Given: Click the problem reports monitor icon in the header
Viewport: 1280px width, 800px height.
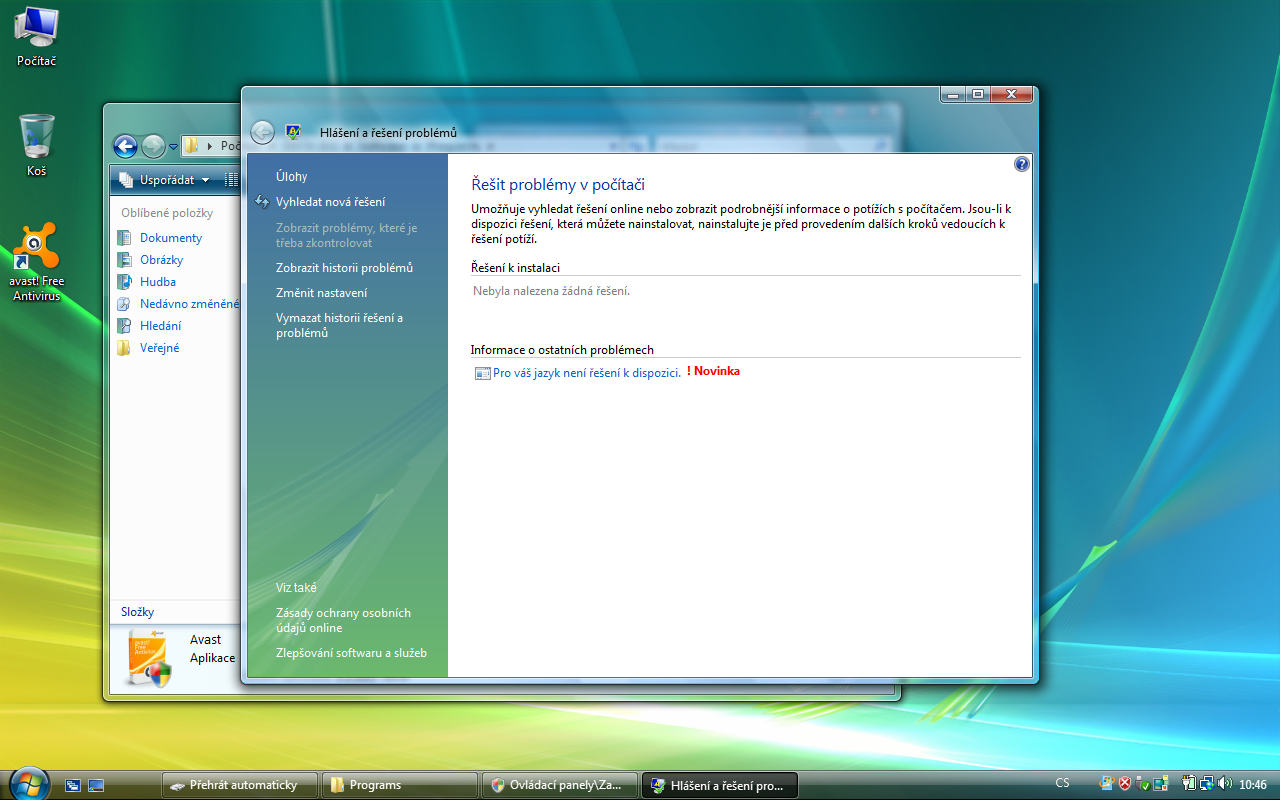Looking at the screenshot, I should point(293,132).
